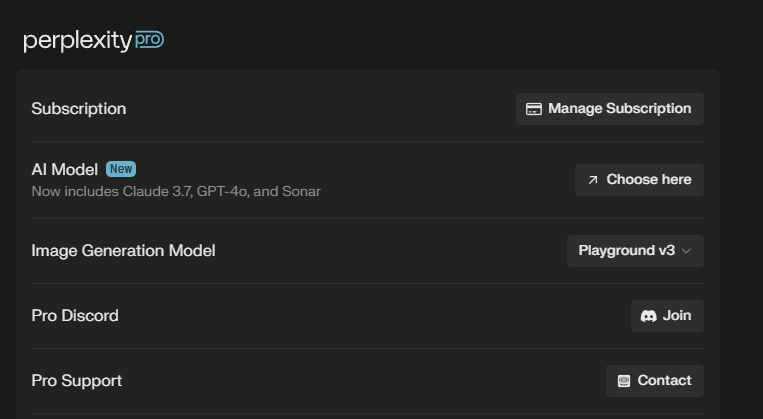
Task: Open Manage Subscription
Action: click(x=610, y=109)
